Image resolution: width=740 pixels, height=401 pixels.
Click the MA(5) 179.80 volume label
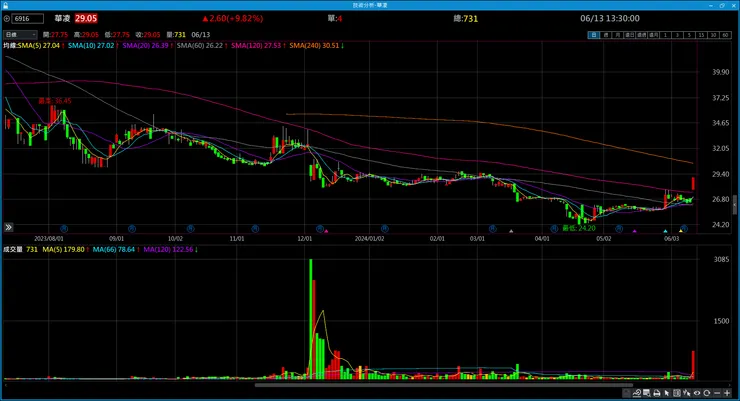tap(66, 249)
